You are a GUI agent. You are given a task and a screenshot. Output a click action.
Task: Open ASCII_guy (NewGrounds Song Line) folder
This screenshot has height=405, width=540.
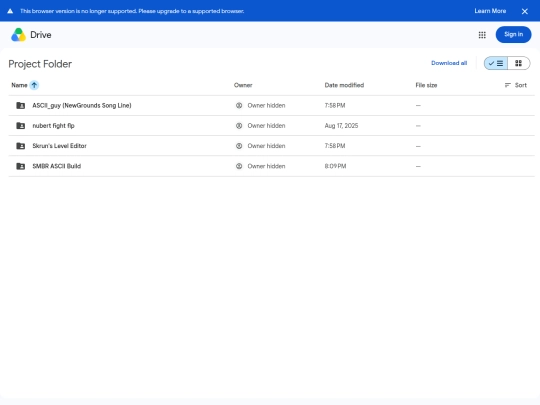coord(82,105)
